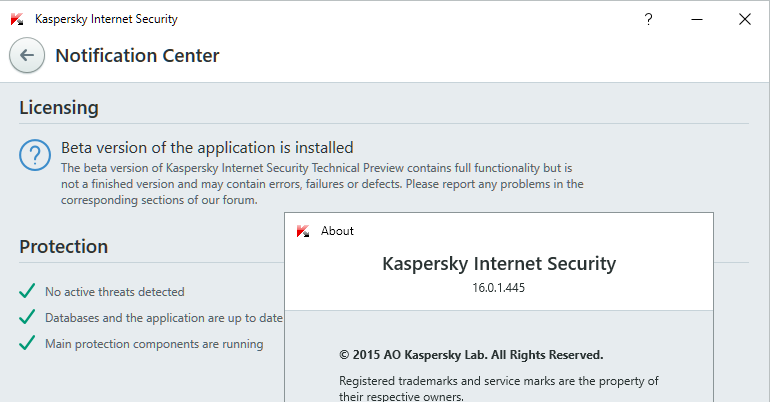Click checkmark beside Databases are up to date
This screenshot has width=770, height=402.
(x=27, y=317)
